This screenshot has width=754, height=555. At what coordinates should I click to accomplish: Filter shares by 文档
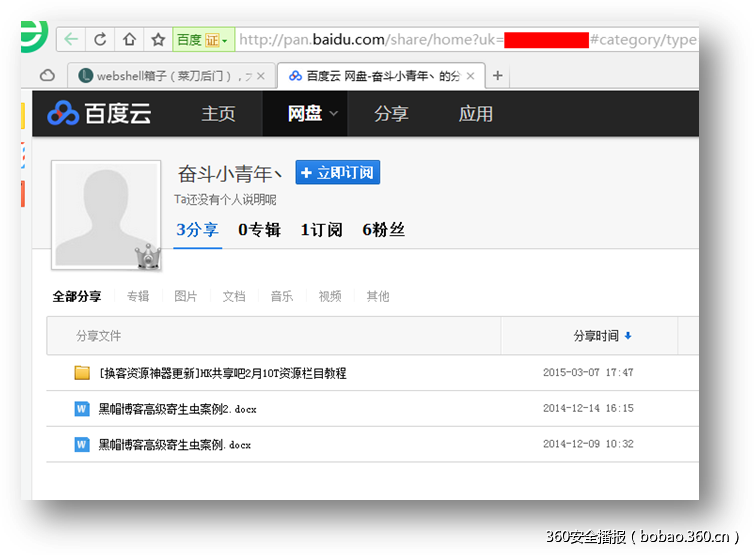click(x=234, y=296)
